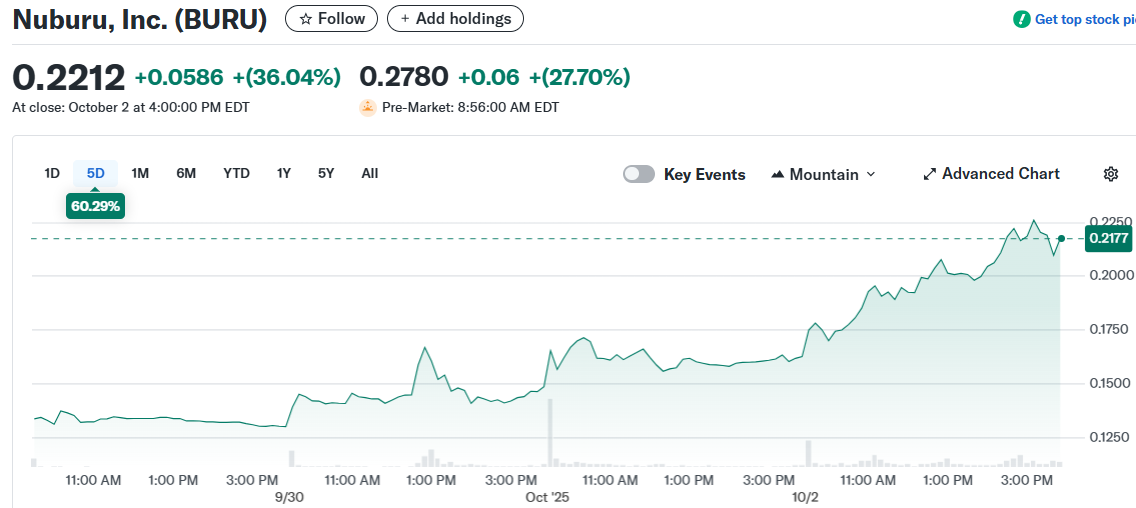Show All time price history
This screenshot has height=508, width=1136.
coord(370,173)
